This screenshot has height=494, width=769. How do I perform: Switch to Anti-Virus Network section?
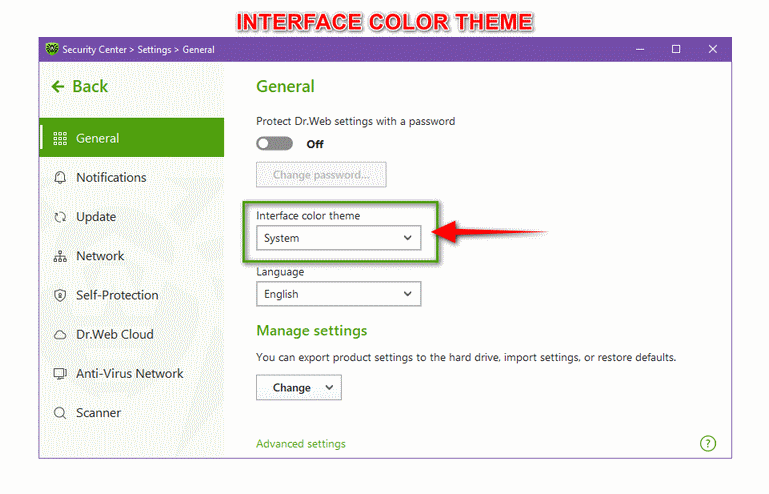tap(131, 374)
